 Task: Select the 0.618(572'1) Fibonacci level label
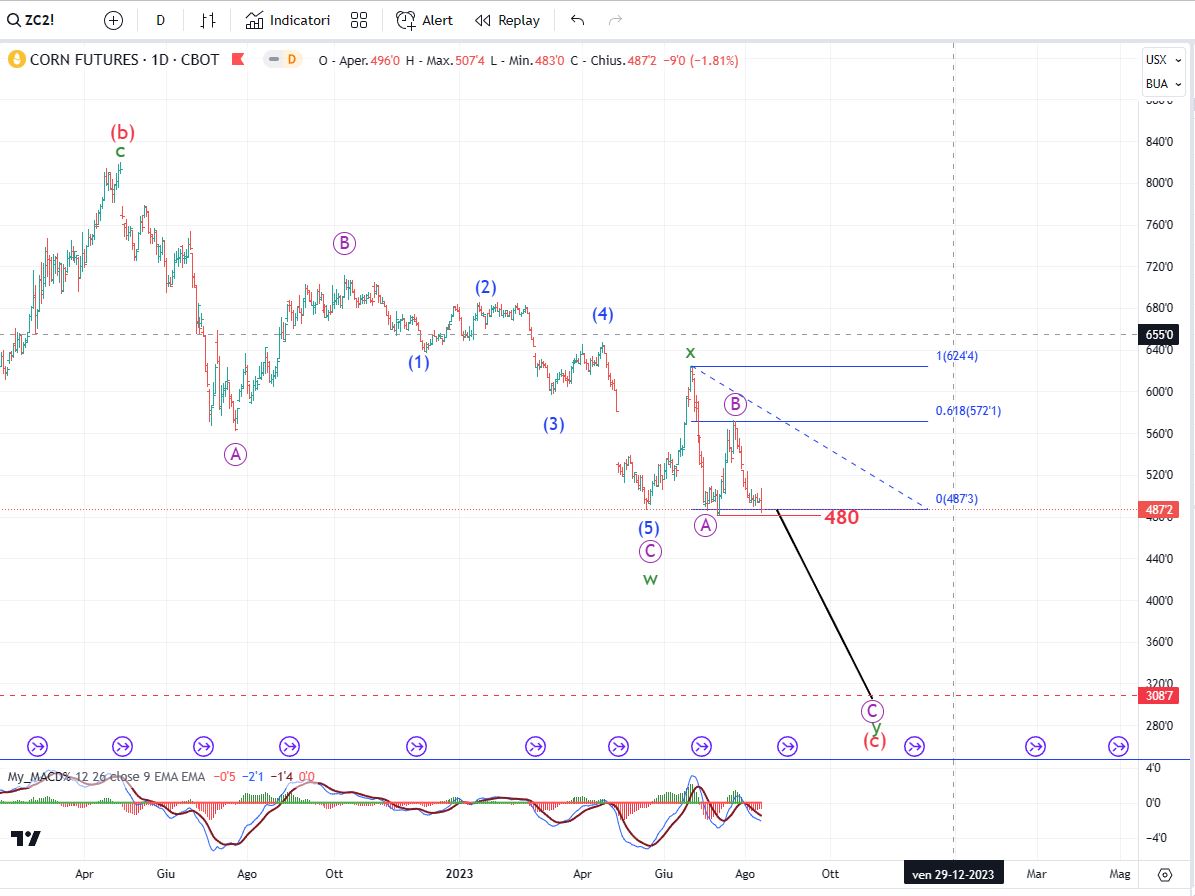[x=968, y=411]
